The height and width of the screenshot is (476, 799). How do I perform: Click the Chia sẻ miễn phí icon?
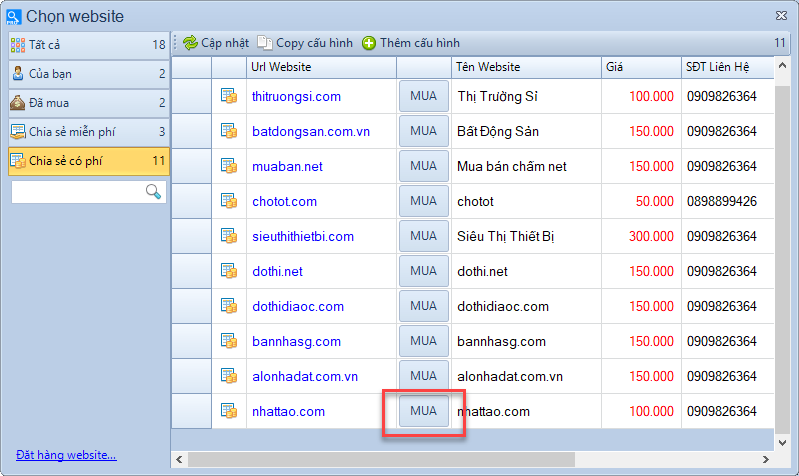pyautogui.click(x=18, y=132)
